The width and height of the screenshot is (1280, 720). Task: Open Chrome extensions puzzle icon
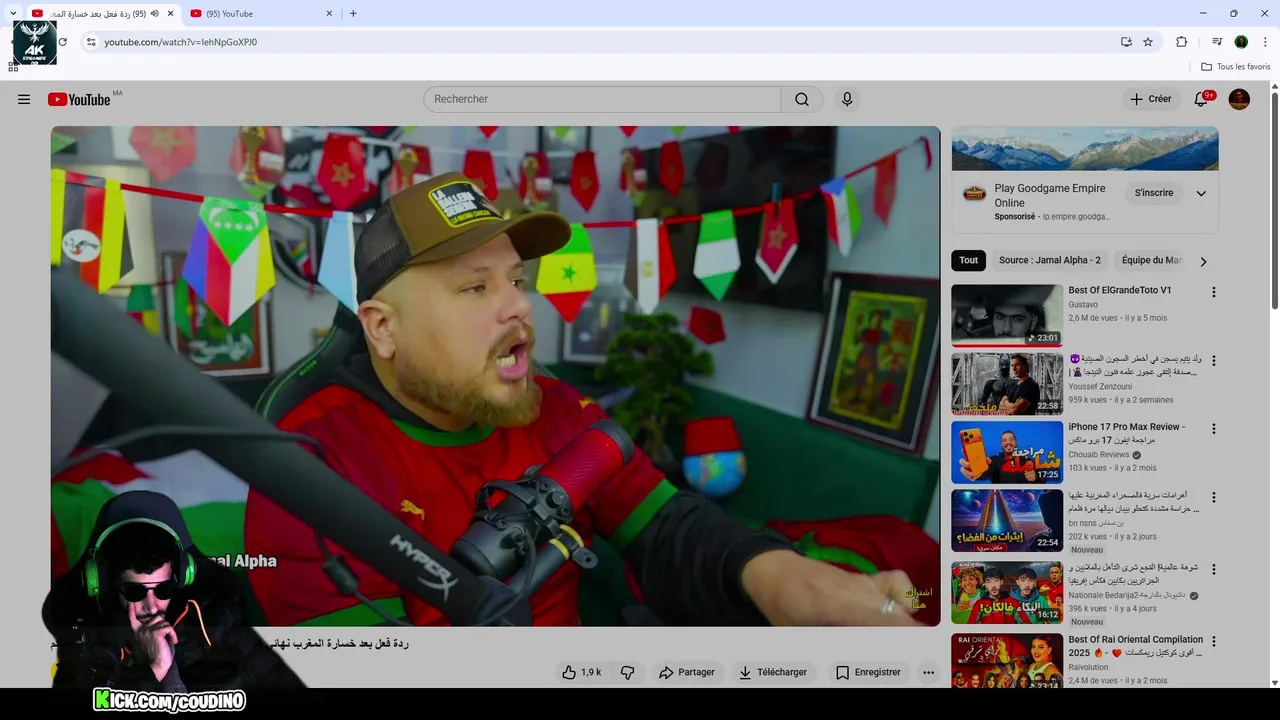(1181, 42)
